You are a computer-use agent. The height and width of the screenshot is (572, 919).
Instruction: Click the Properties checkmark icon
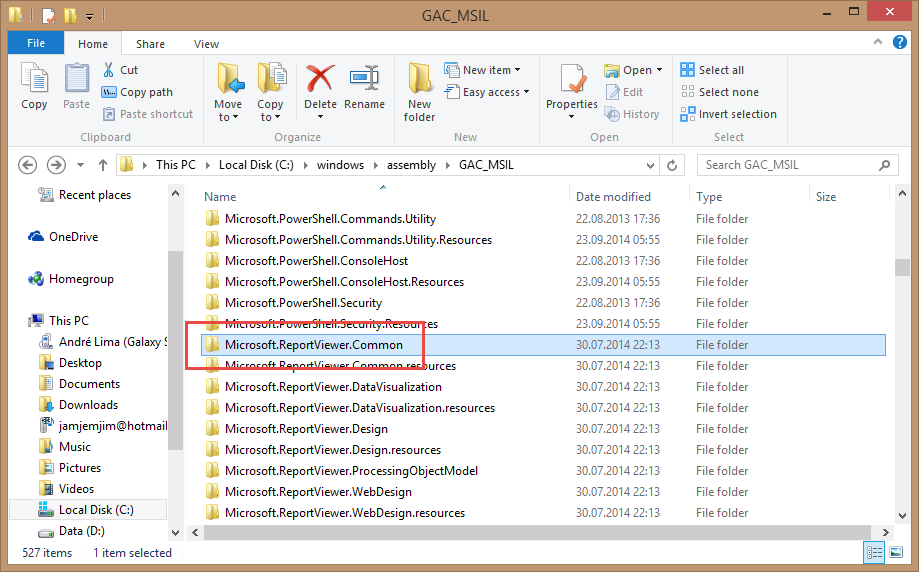(572, 79)
